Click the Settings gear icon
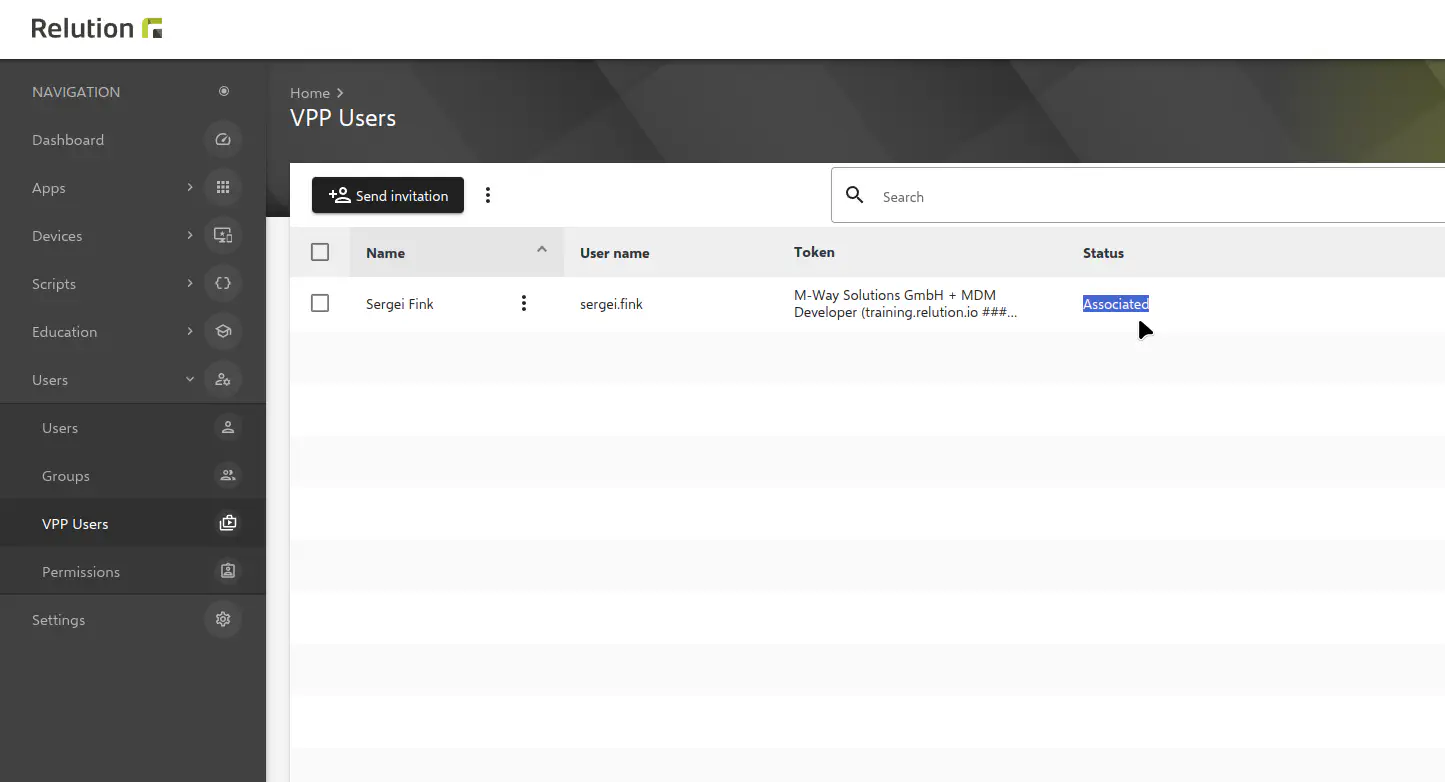The image size is (1445, 782). (223, 620)
